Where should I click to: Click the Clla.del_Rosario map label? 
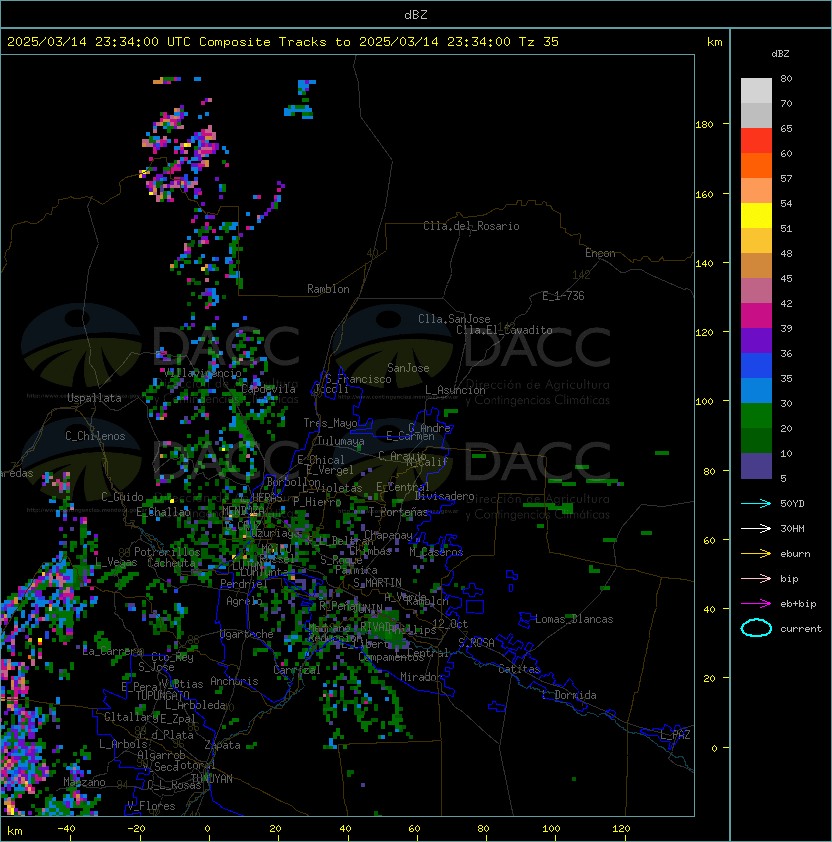coord(471,226)
